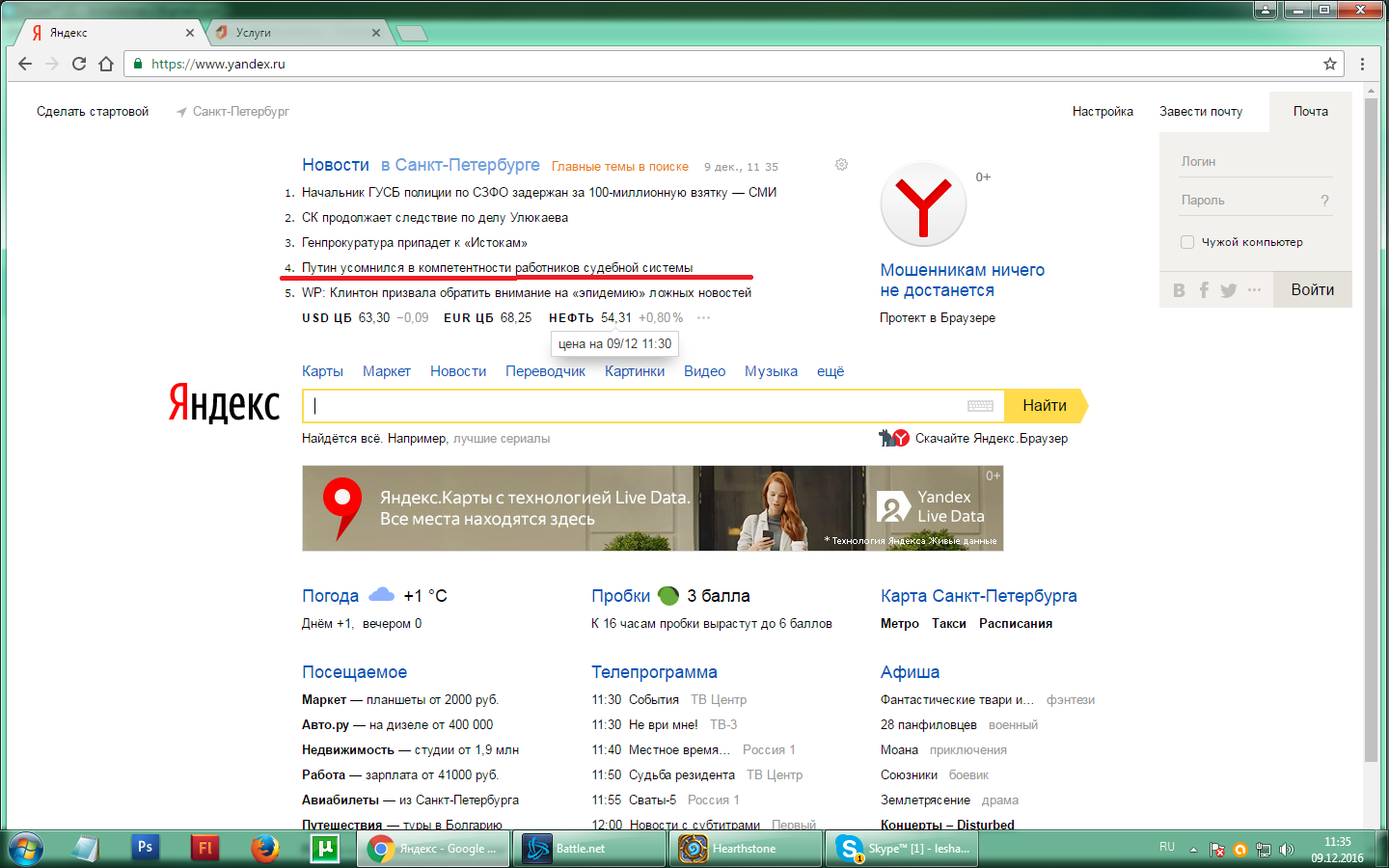Click the page vertical scrollbar

(x=1371, y=429)
